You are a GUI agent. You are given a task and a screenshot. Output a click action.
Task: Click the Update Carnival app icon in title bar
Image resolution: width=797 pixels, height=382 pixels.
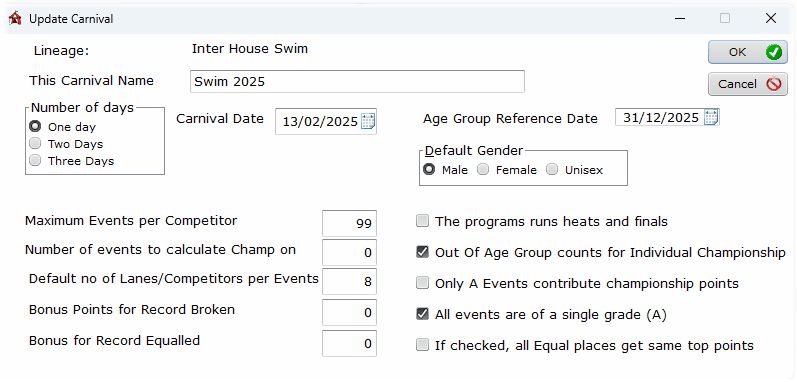(15, 19)
